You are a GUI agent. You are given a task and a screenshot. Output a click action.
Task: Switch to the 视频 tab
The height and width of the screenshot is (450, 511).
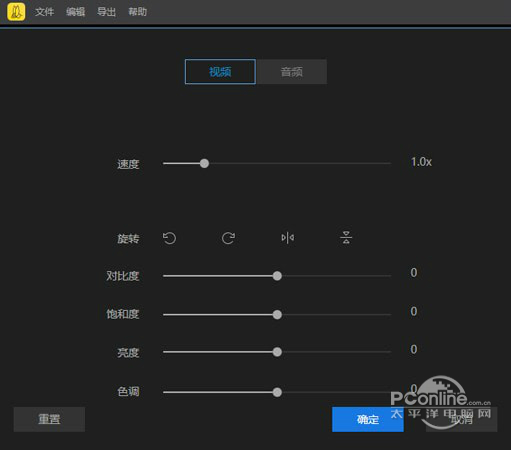pos(220,72)
